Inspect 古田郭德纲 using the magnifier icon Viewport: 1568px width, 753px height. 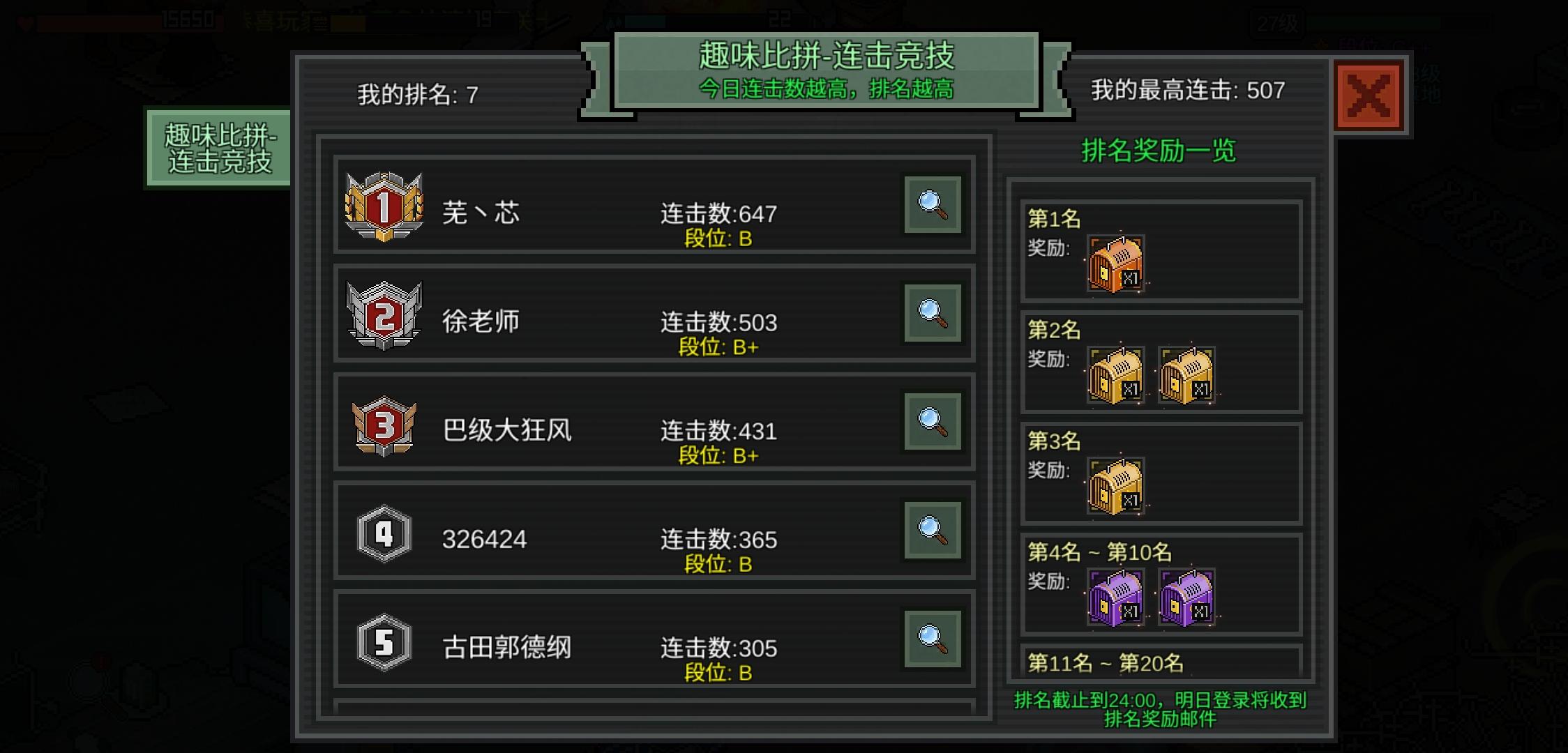pos(933,639)
